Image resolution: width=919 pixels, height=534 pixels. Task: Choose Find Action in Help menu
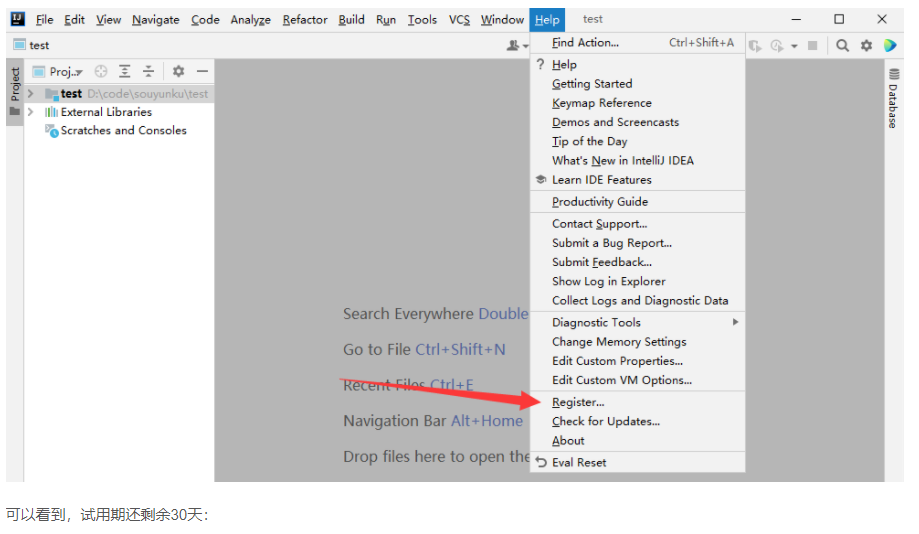[638, 42]
